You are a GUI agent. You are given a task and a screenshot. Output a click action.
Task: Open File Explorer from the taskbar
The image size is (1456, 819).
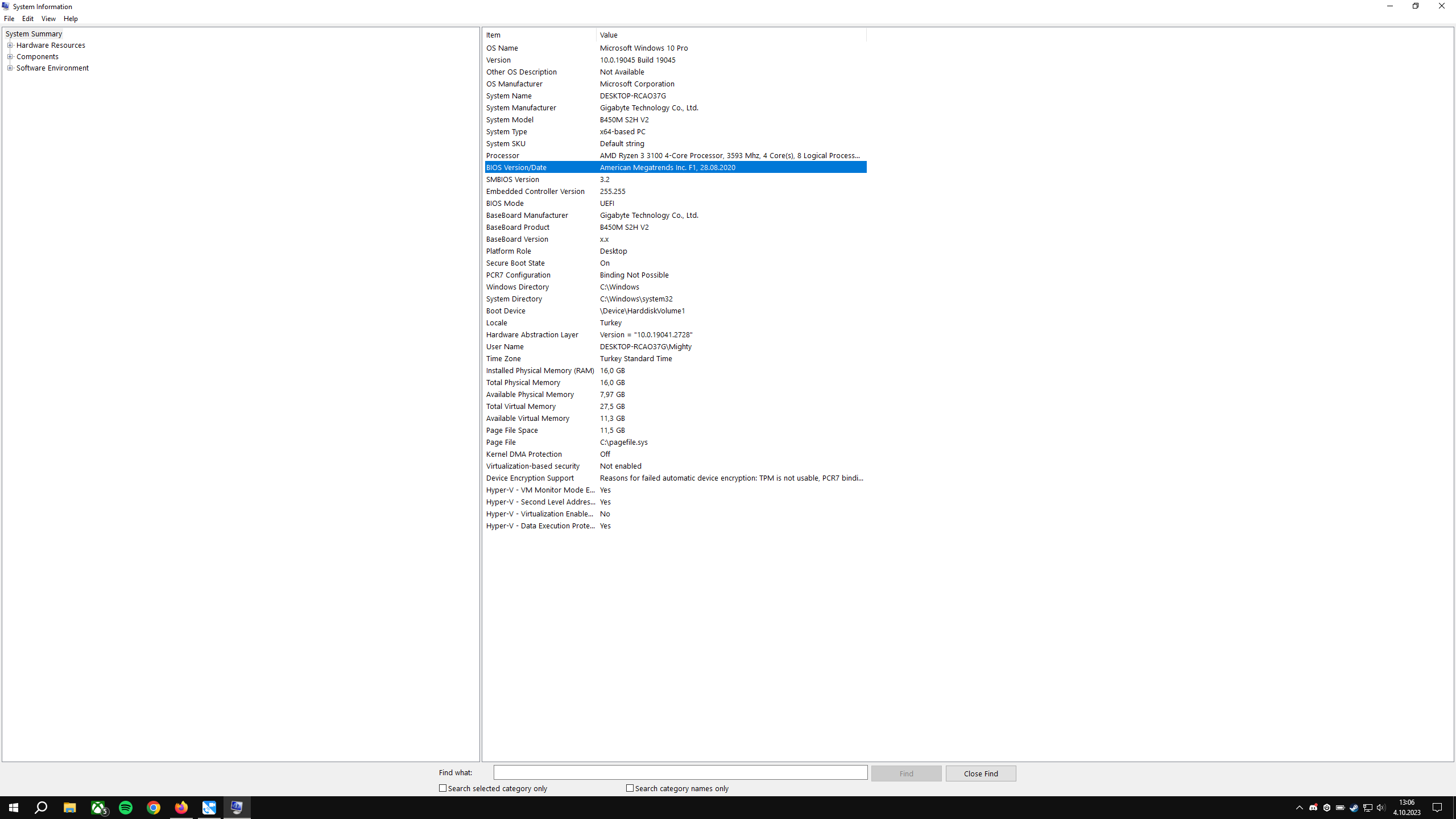tap(70, 808)
